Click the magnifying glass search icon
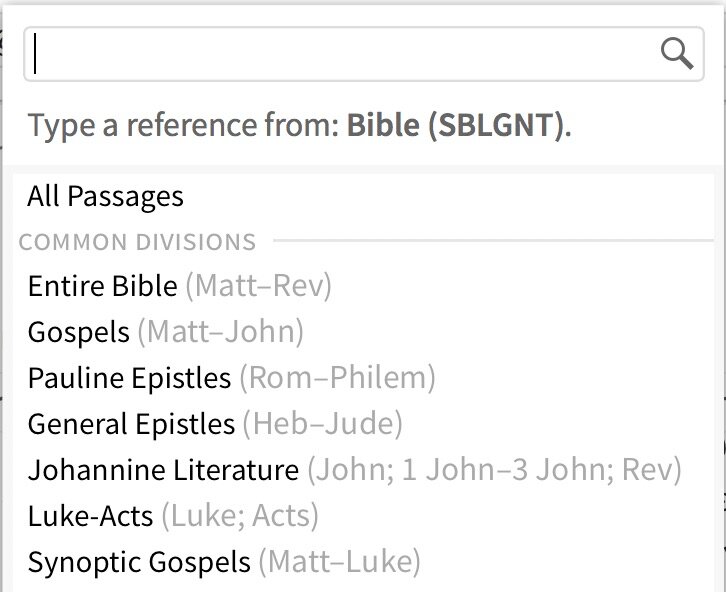Viewport: 726px width, 592px height. click(x=677, y=54)
